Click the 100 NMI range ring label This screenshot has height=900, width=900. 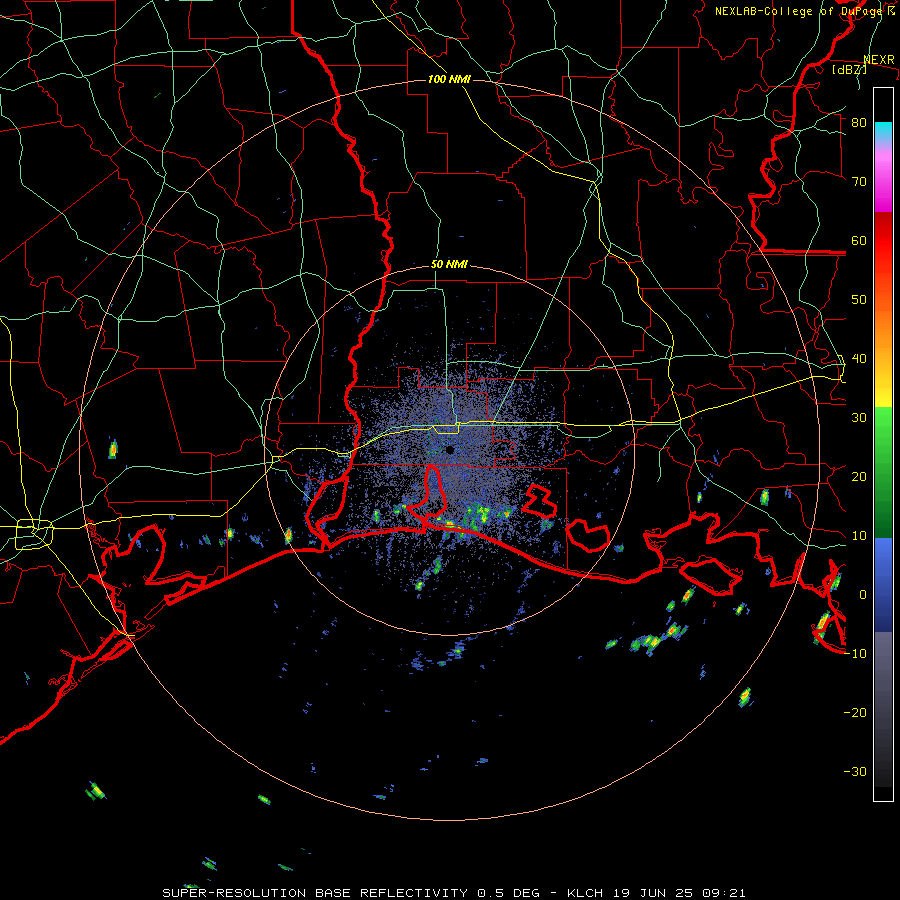(x=449, y=79)
